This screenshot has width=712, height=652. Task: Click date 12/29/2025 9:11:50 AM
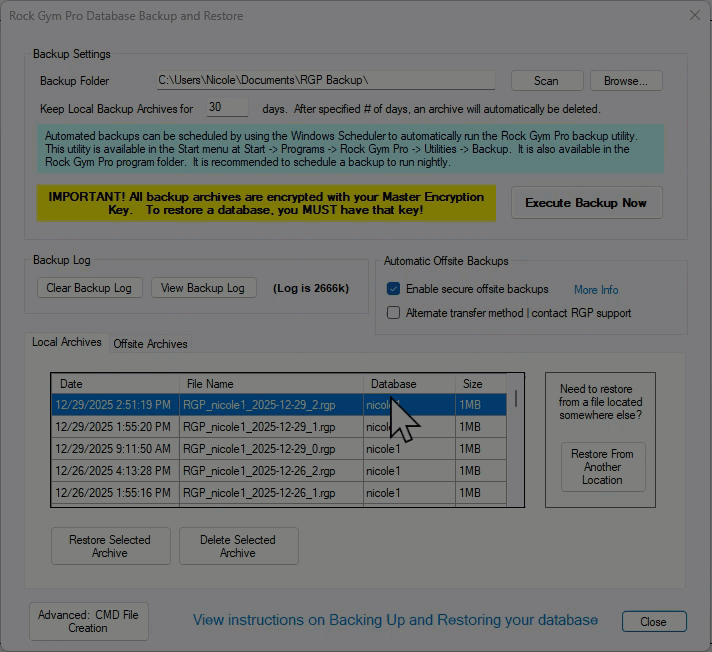coord(113,449)
